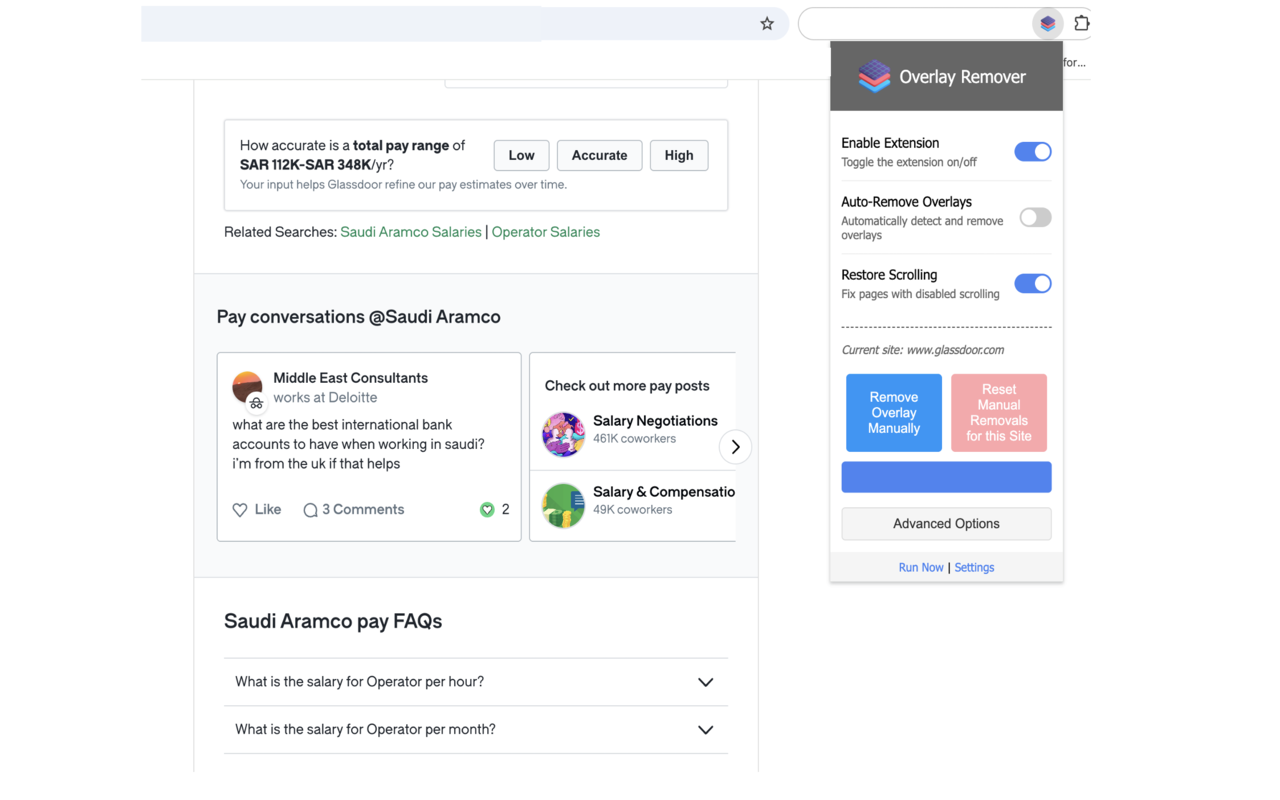Viewport: 1280px width, 800px height.
Task: Turn on Auto-Remove Overlays switch
Action: (x=1035, y=217)
